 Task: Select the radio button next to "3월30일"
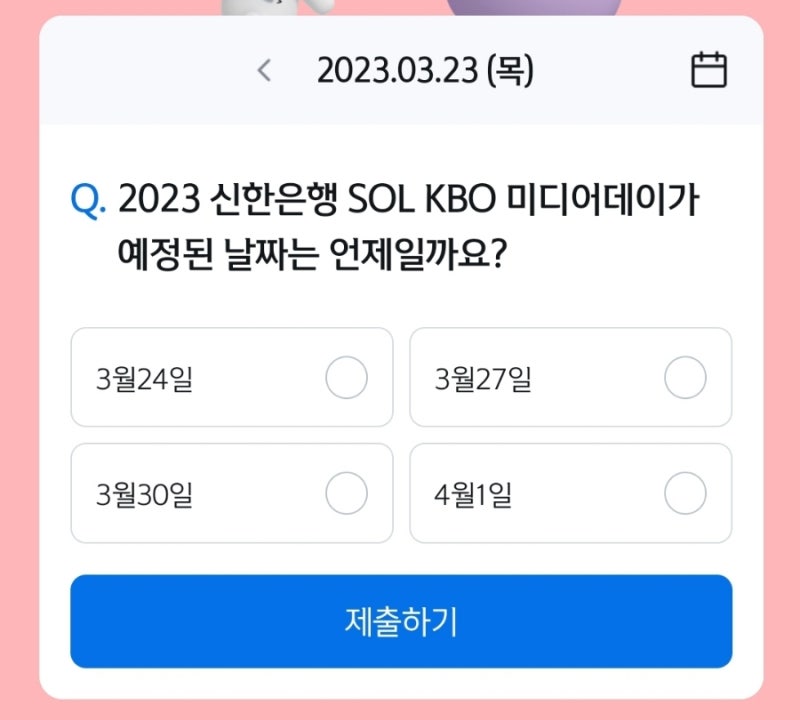344,493
